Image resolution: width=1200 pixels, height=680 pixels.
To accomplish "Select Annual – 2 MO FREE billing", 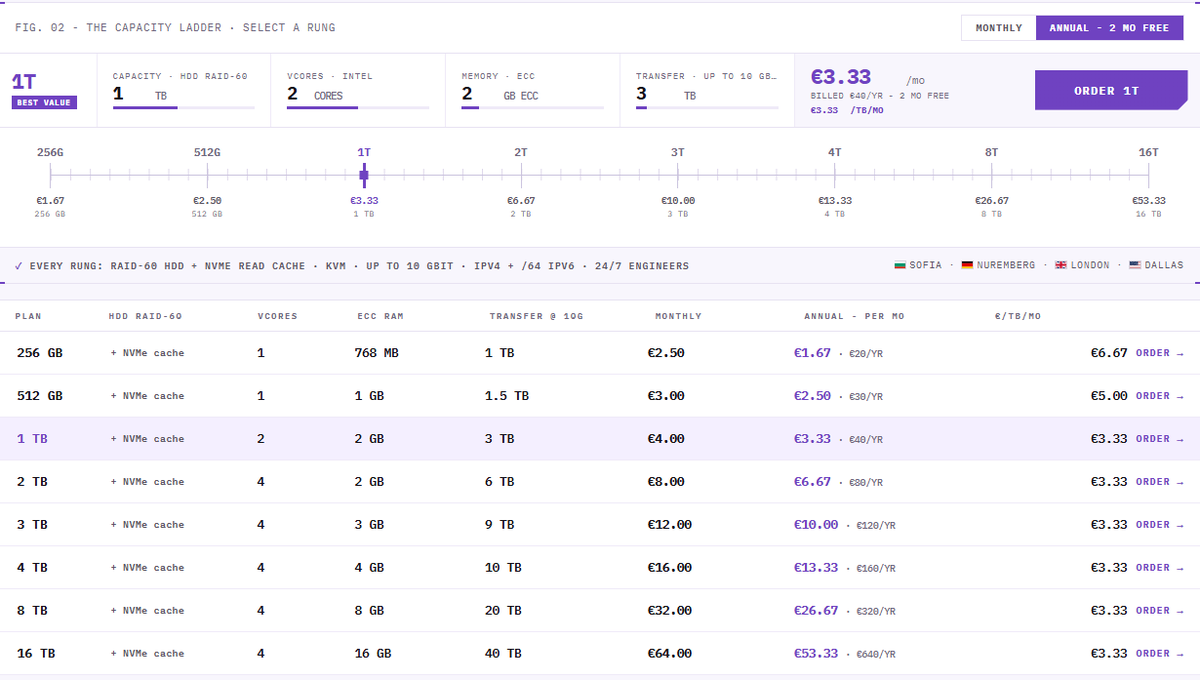I will tap(1109, 28).
